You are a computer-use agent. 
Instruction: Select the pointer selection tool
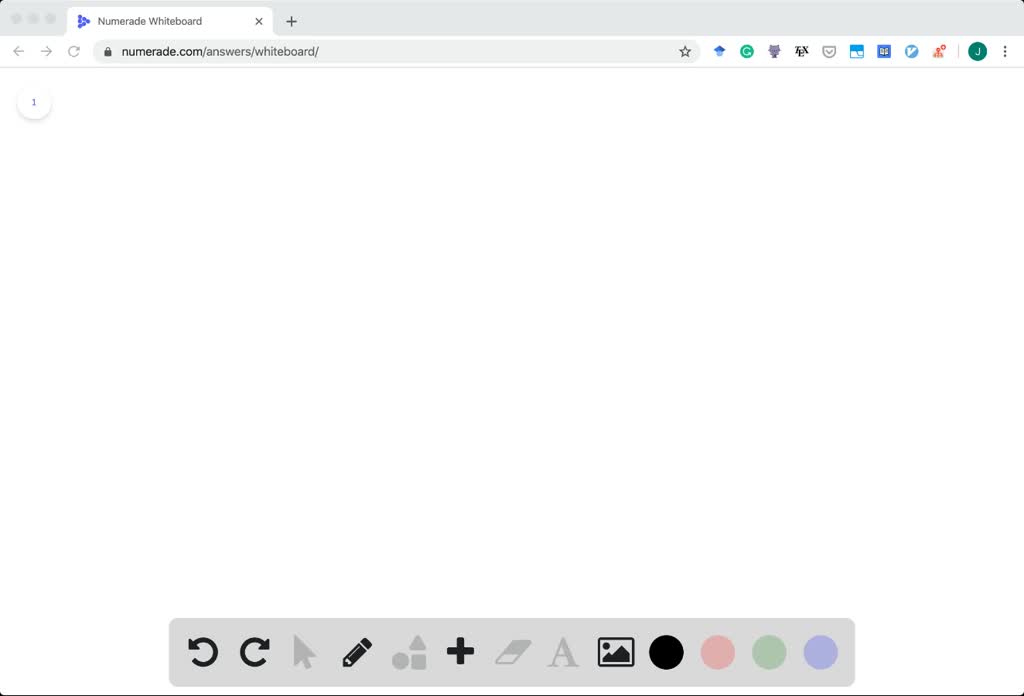[x=305, y=652]
